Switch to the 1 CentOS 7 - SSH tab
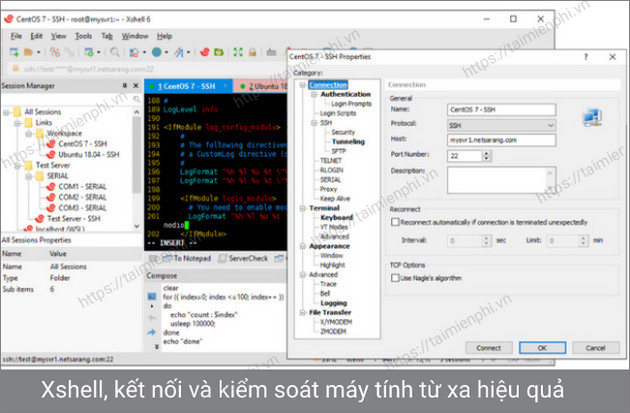The width and height of the screenshot is (630, 413). coord(188,86)
